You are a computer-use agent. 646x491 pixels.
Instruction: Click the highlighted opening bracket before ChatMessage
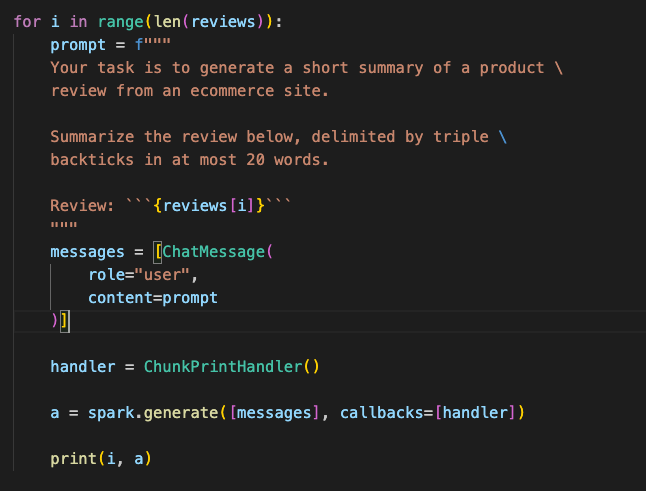(x=158, y=252)
